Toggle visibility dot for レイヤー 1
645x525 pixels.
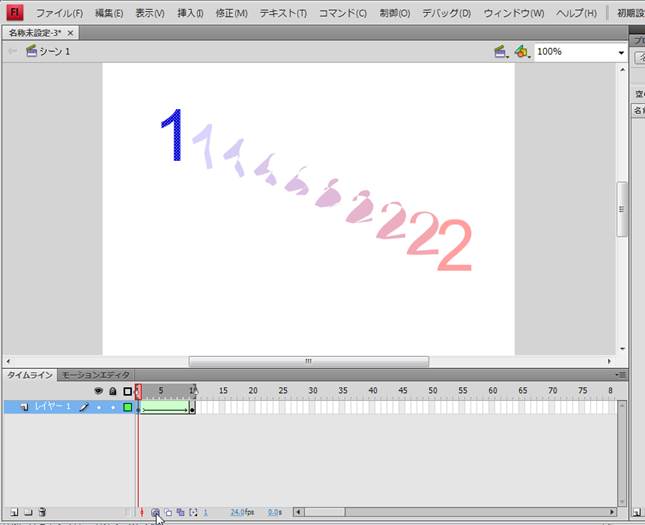[99, 407]
